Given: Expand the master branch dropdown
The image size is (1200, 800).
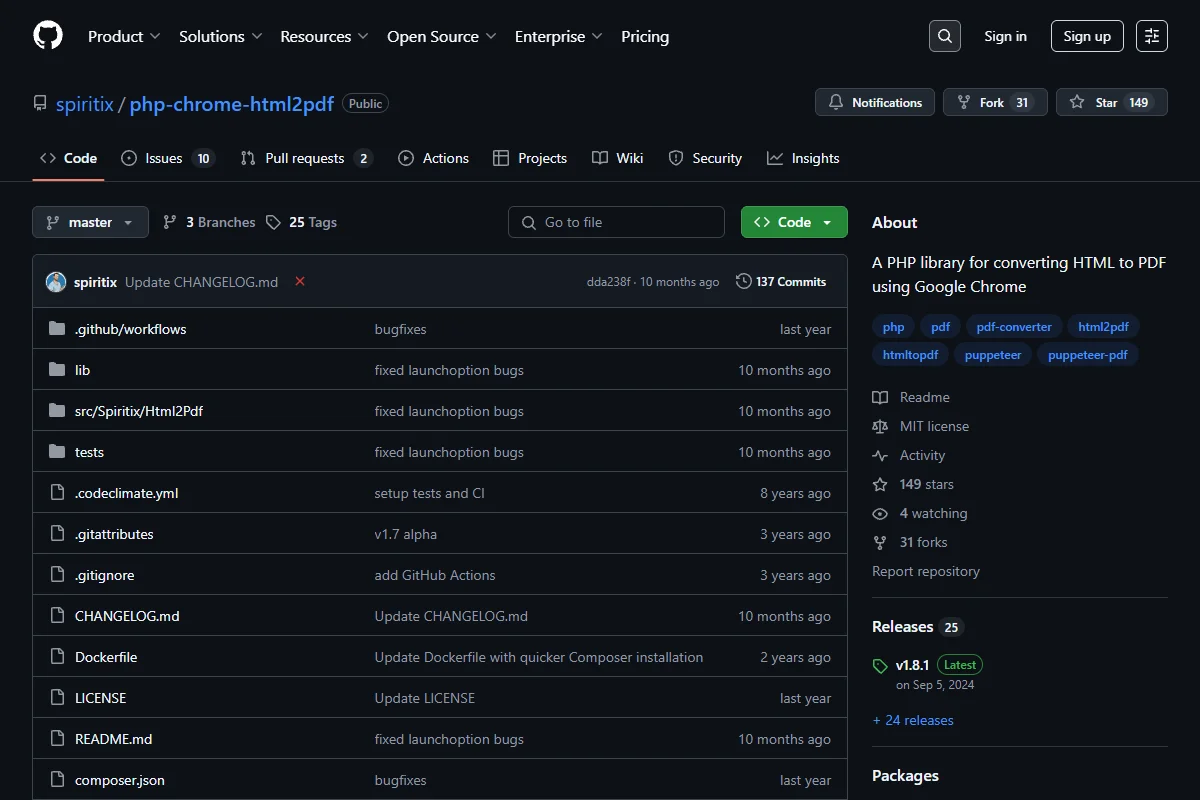Looking at the screenshot, I should tap(90, 222).
